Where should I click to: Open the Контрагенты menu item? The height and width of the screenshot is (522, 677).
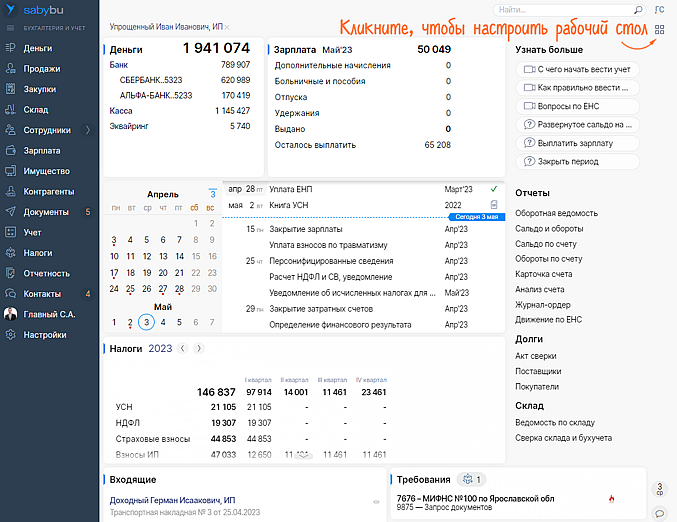click(49, 191)
